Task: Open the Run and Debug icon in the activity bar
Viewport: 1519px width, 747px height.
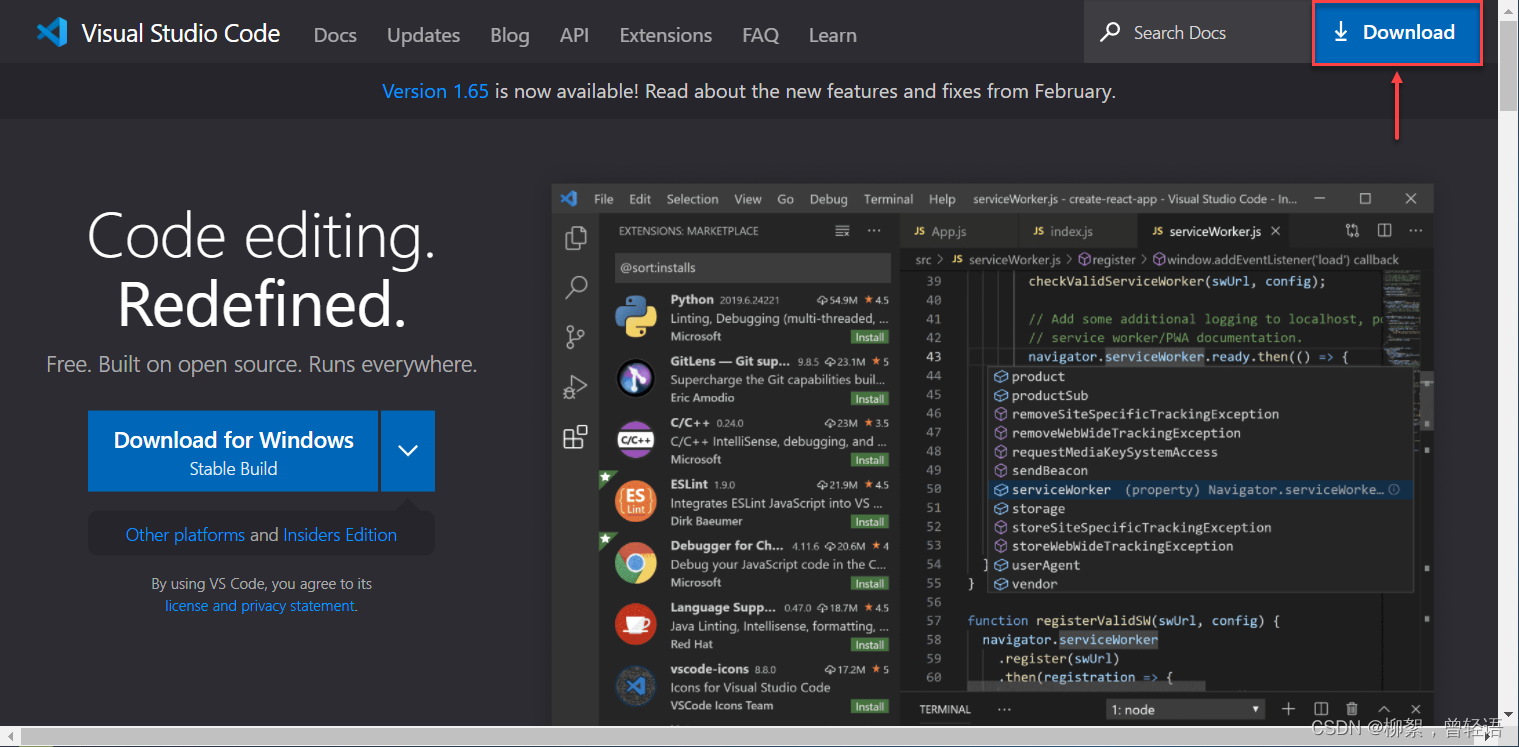Action: click(576, 387)
